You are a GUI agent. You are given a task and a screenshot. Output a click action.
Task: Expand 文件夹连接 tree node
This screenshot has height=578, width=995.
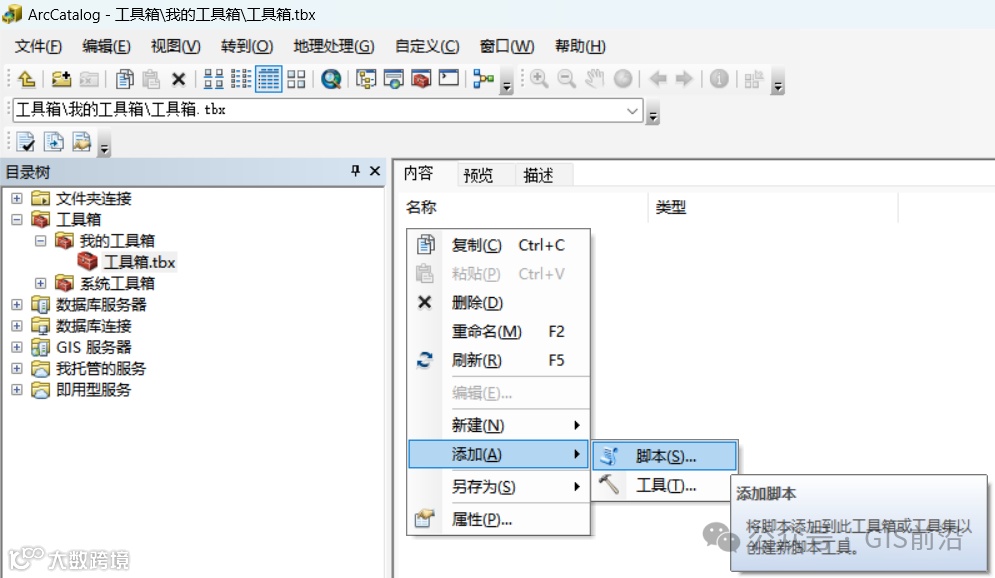16,198
